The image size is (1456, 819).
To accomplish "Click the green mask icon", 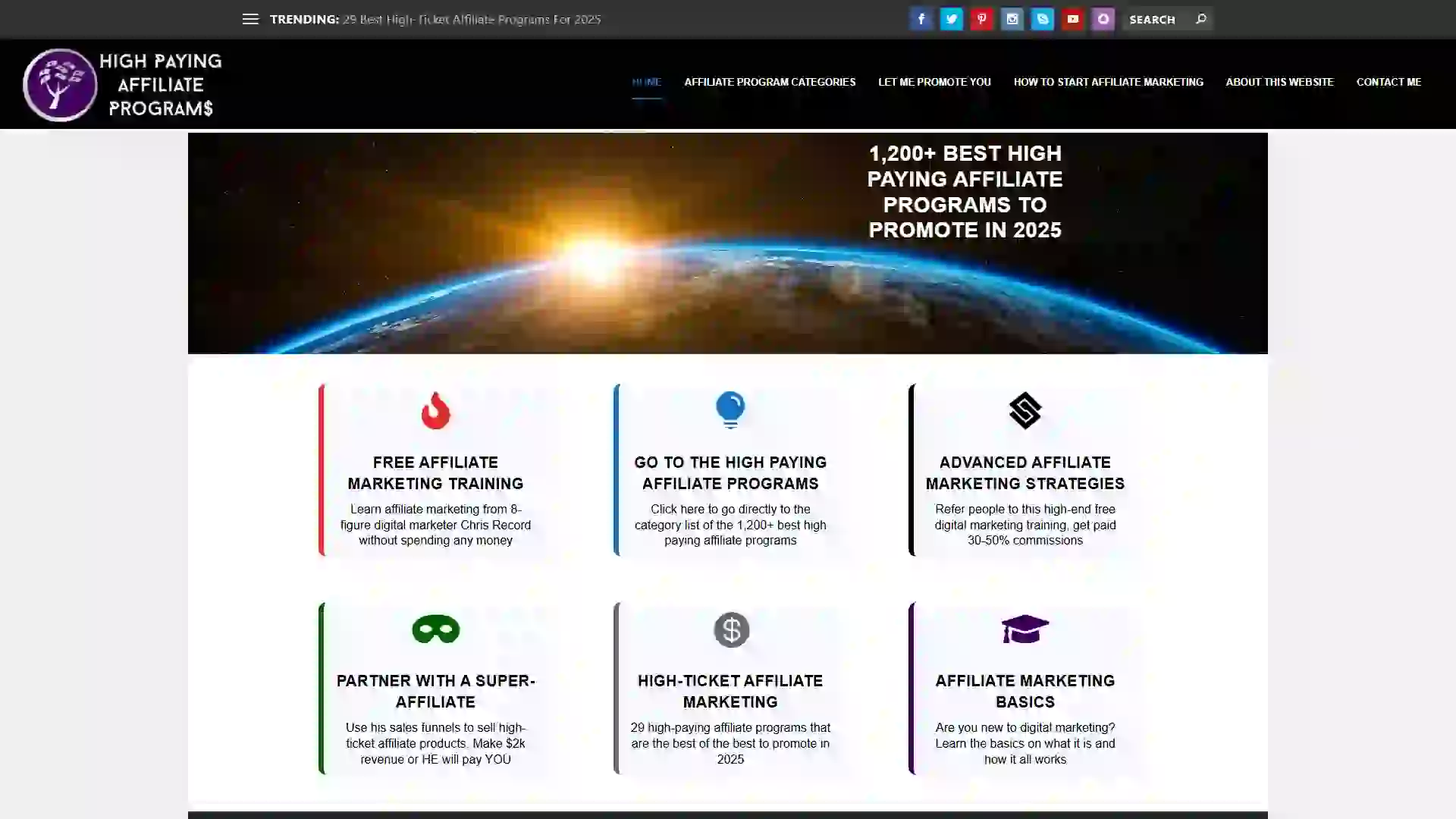I will coord(435,629).
